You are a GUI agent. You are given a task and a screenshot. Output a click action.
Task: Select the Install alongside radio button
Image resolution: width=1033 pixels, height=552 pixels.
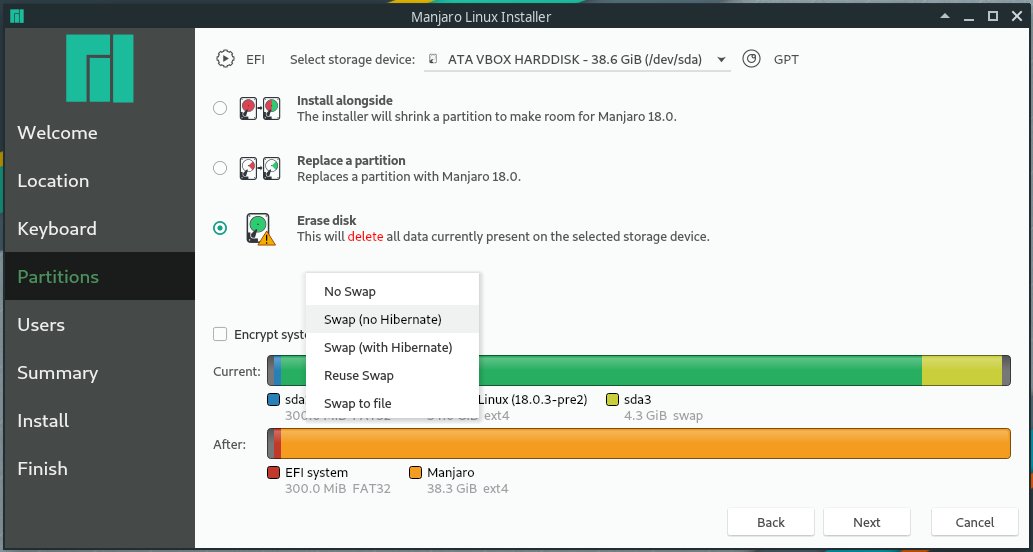[x=220, y=109]
